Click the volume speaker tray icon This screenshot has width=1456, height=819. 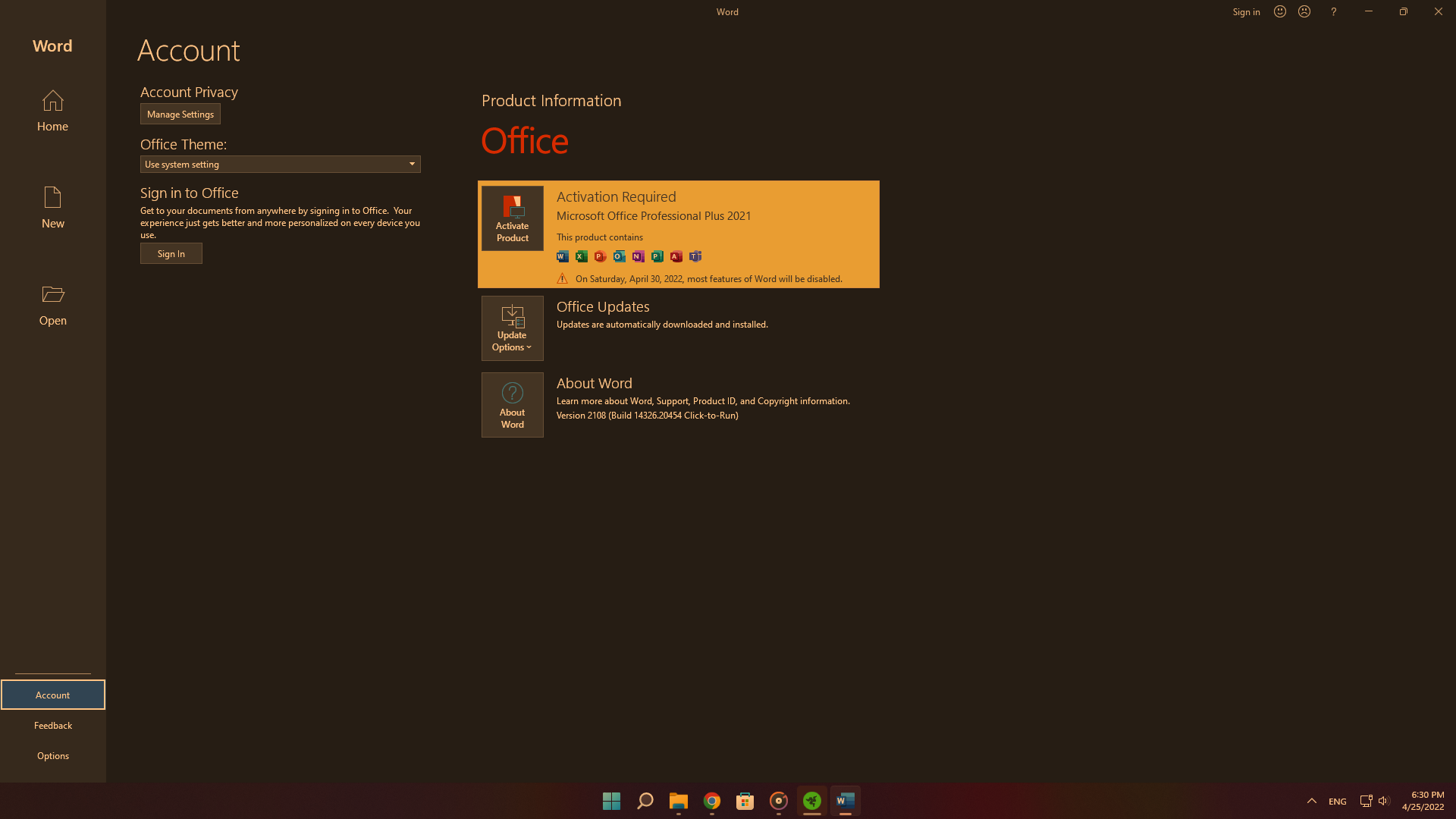point(1384,801)
